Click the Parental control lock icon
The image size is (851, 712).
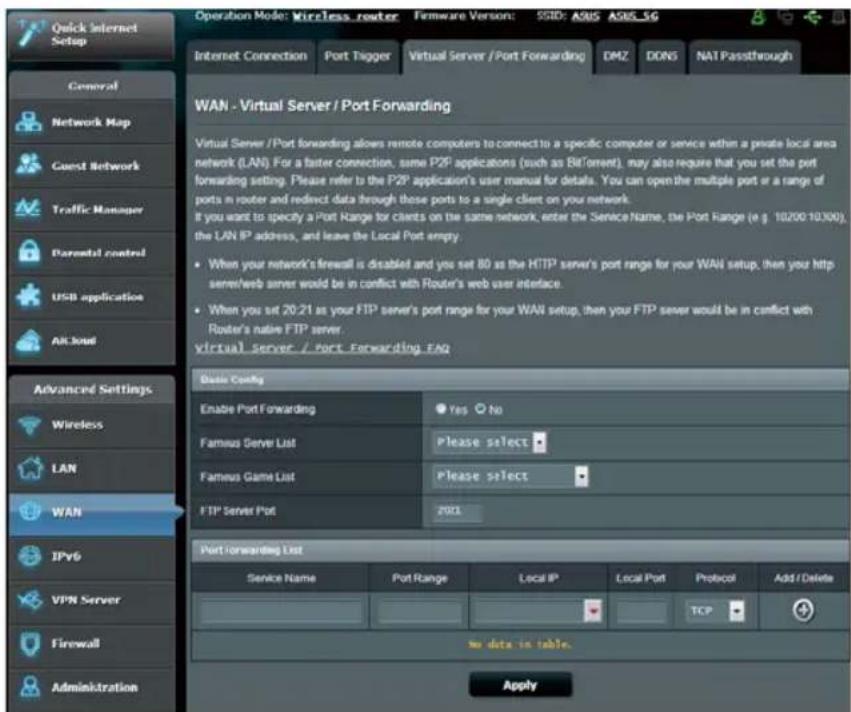[x=29, y=252]
